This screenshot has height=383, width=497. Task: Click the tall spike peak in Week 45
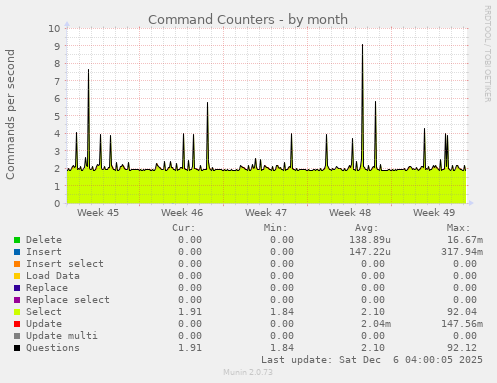pyautogui.click(x=88, y=70)
